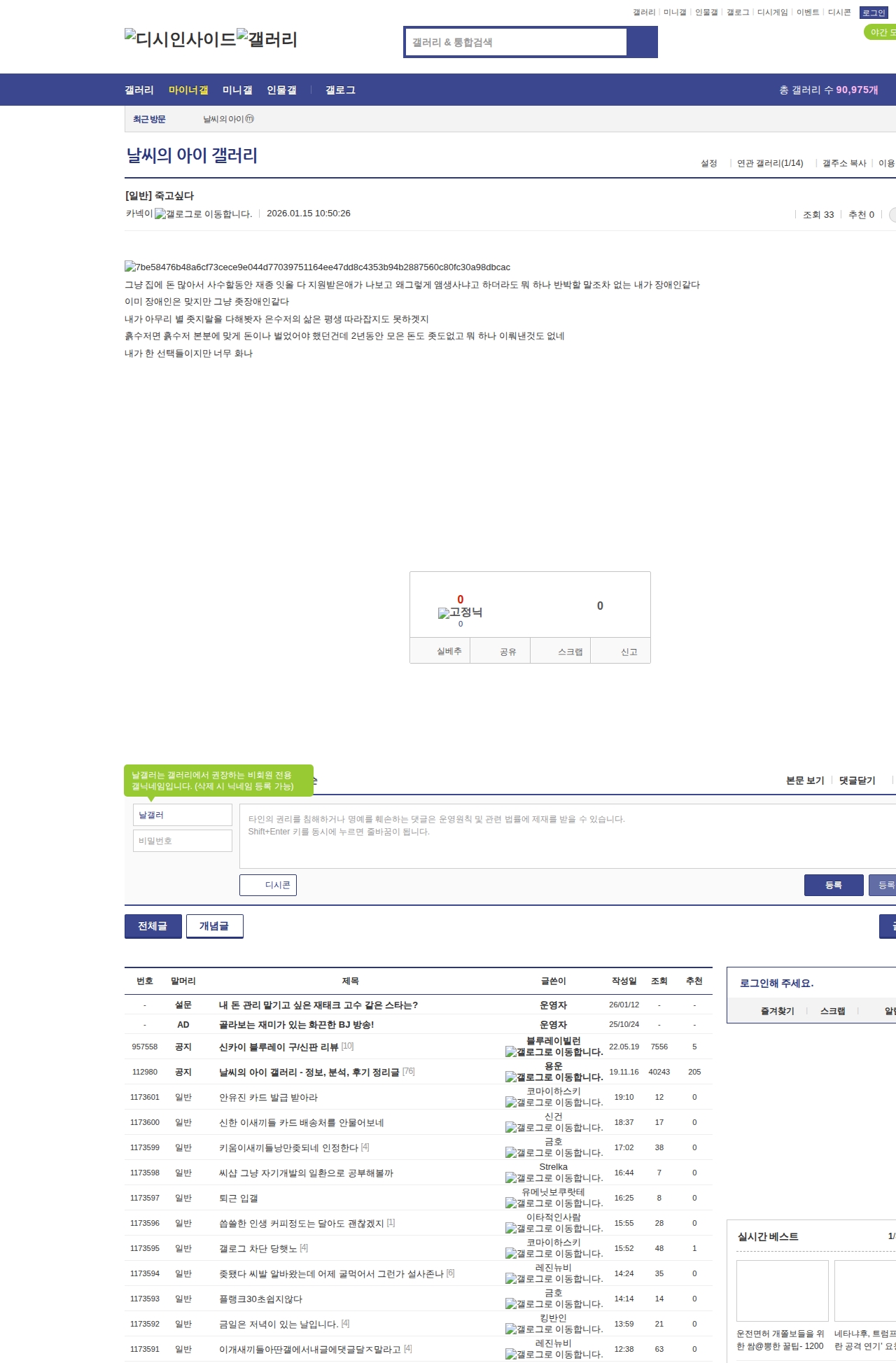Open 이벤트 from the top utility links
This screenshot has height=1363, width=896.
pos(808,13)
